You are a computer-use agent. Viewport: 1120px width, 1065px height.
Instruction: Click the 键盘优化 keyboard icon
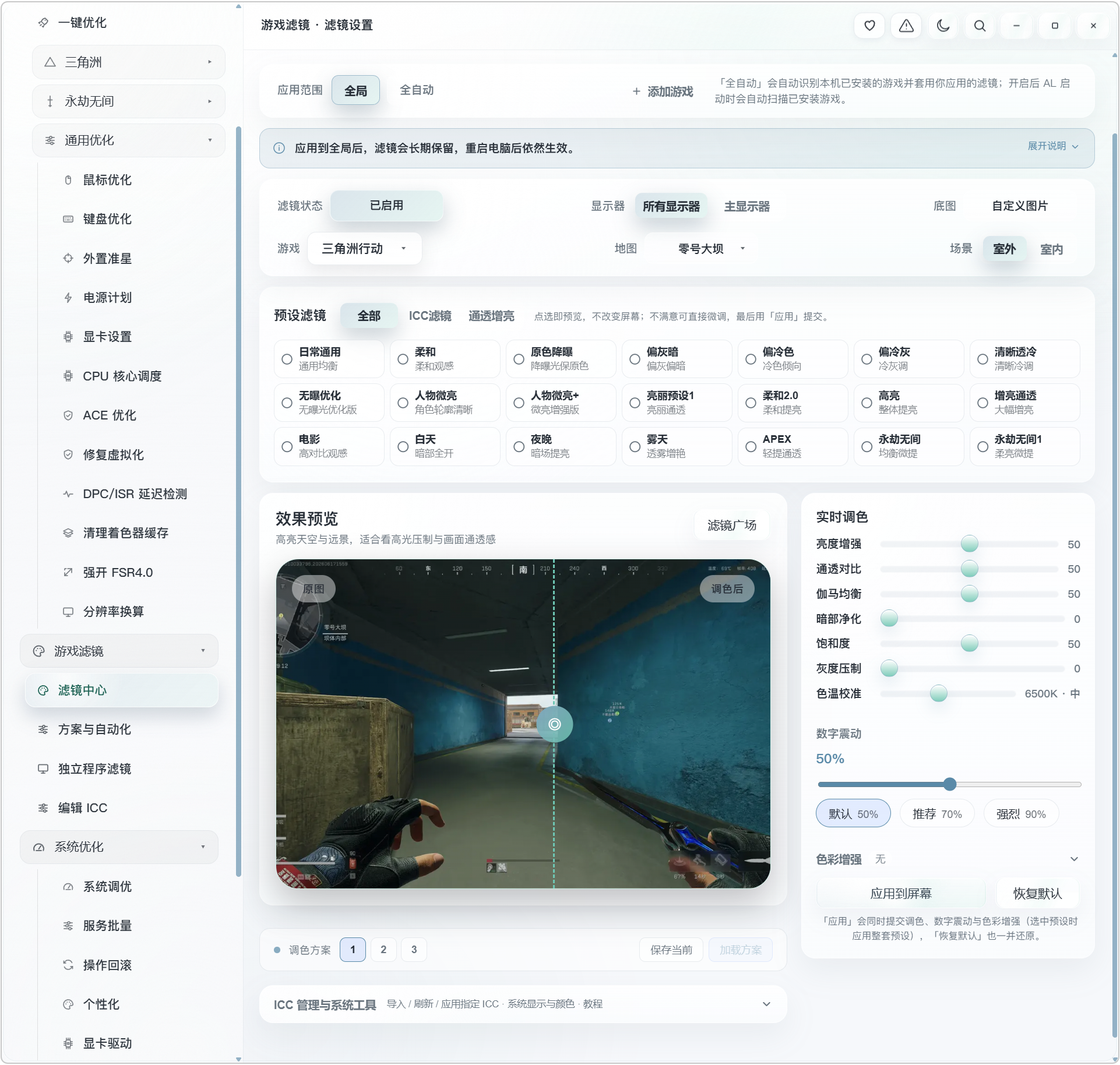[x=68, y=219]
